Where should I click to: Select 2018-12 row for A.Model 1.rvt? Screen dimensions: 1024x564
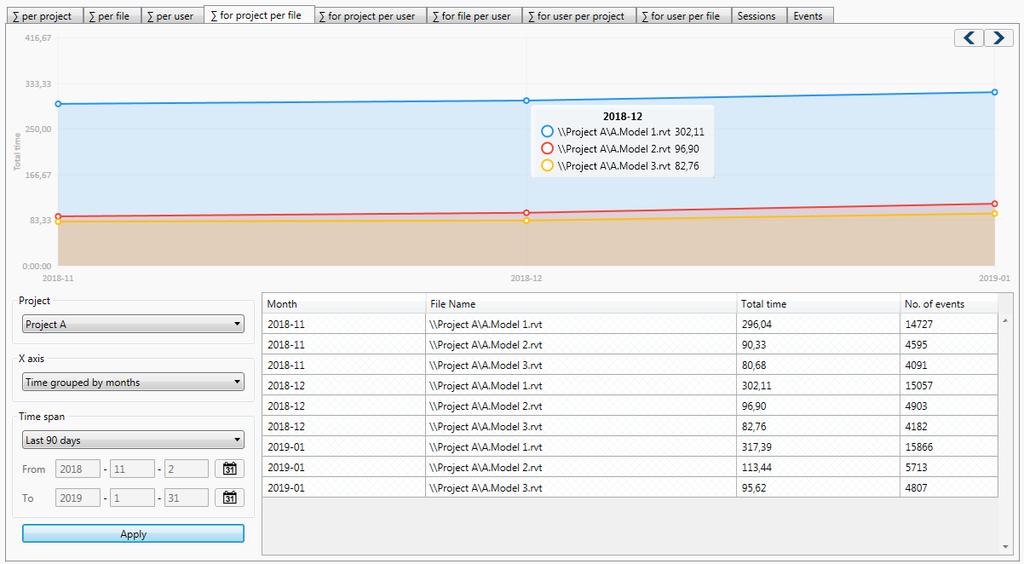click(630, 385)
